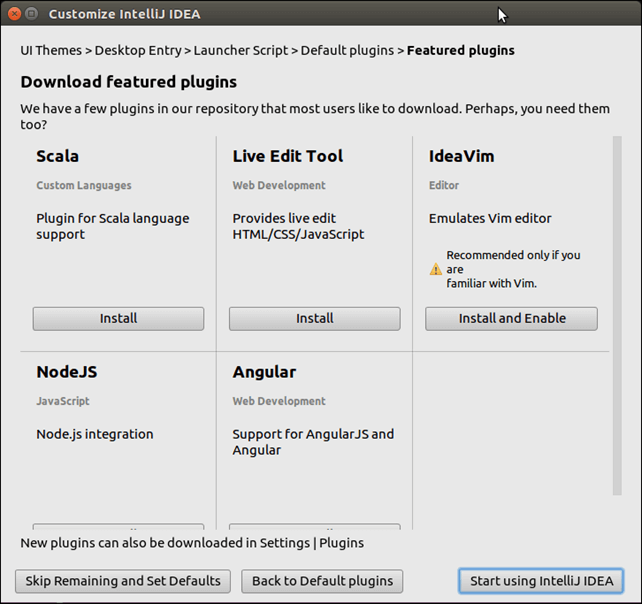Click the NodeJS plugin title
Image resolution: width=642 pixels, height=604 pixels.
[x=67, y=372]
